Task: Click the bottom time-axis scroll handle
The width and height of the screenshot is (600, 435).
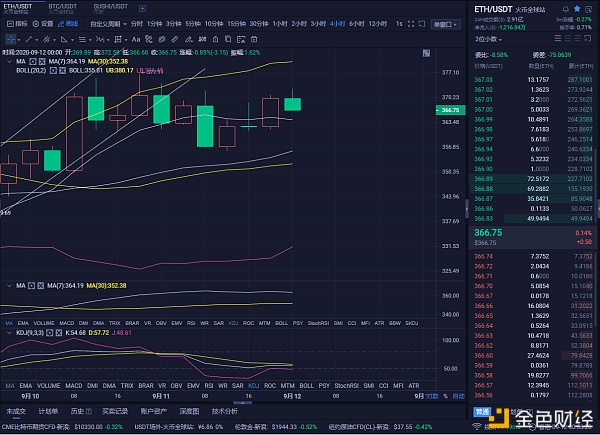Action: click(242, 402)
